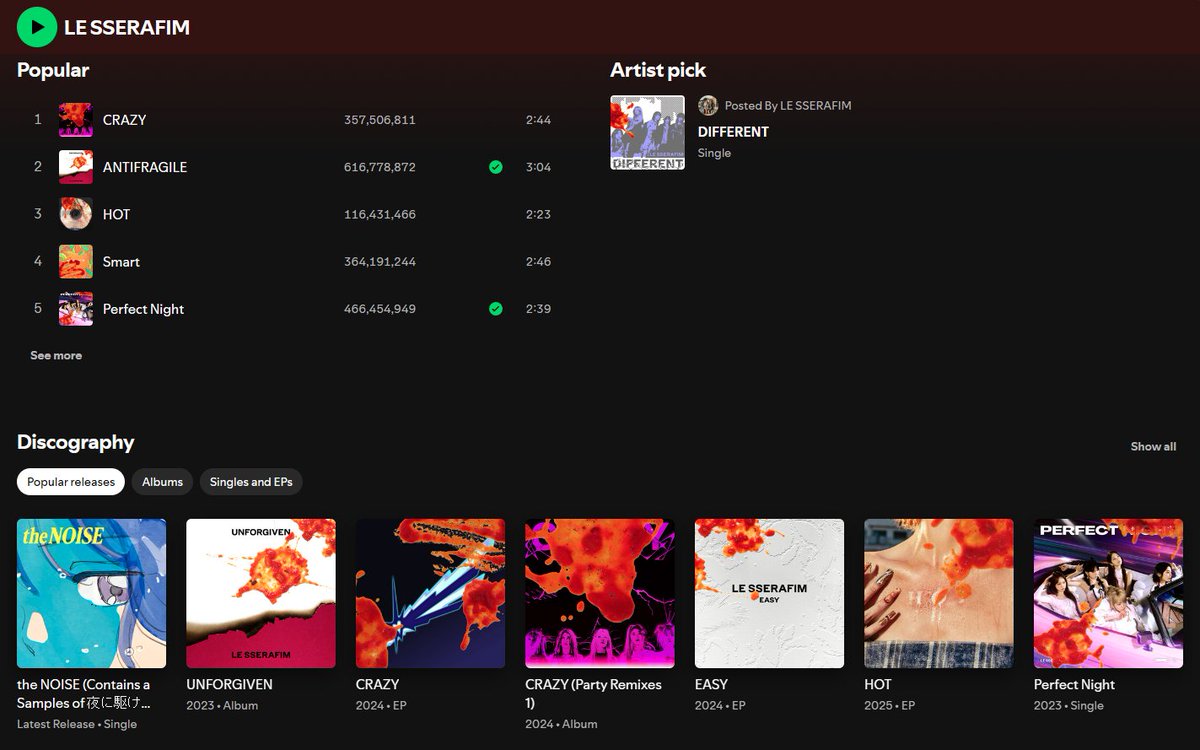
Task: Open CRAZY track cover art
Action: pos(76,120)
